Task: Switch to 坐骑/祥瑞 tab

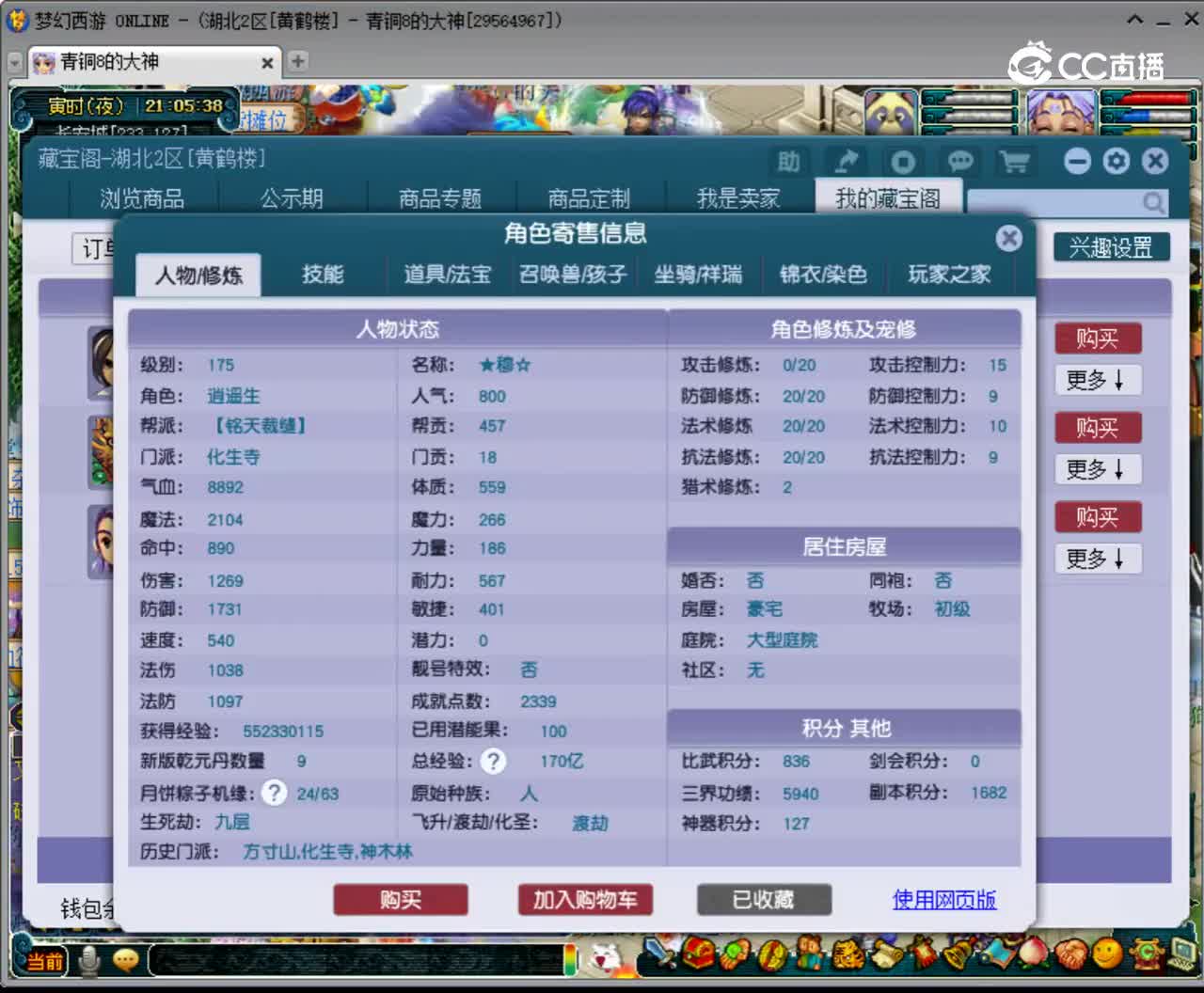Action: pyautogui.click(x=698, y=274)
